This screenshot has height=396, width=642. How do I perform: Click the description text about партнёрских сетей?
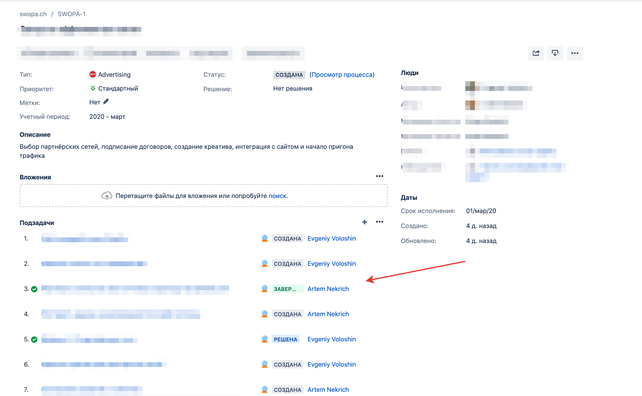click(x=186, y=151)
